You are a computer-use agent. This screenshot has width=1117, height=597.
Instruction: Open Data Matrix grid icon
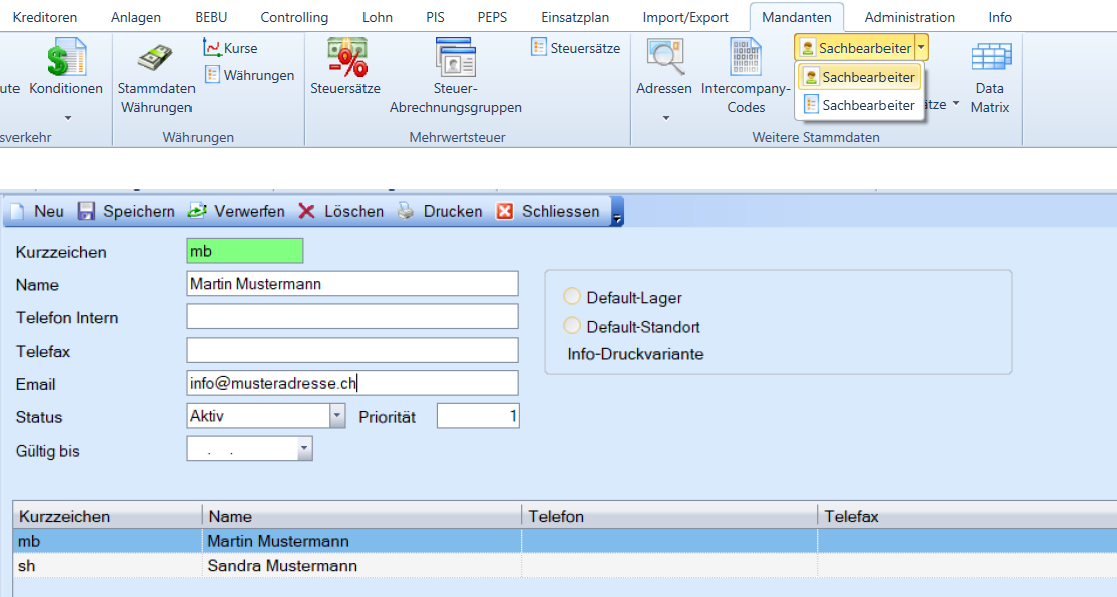(x=991, y=58)
